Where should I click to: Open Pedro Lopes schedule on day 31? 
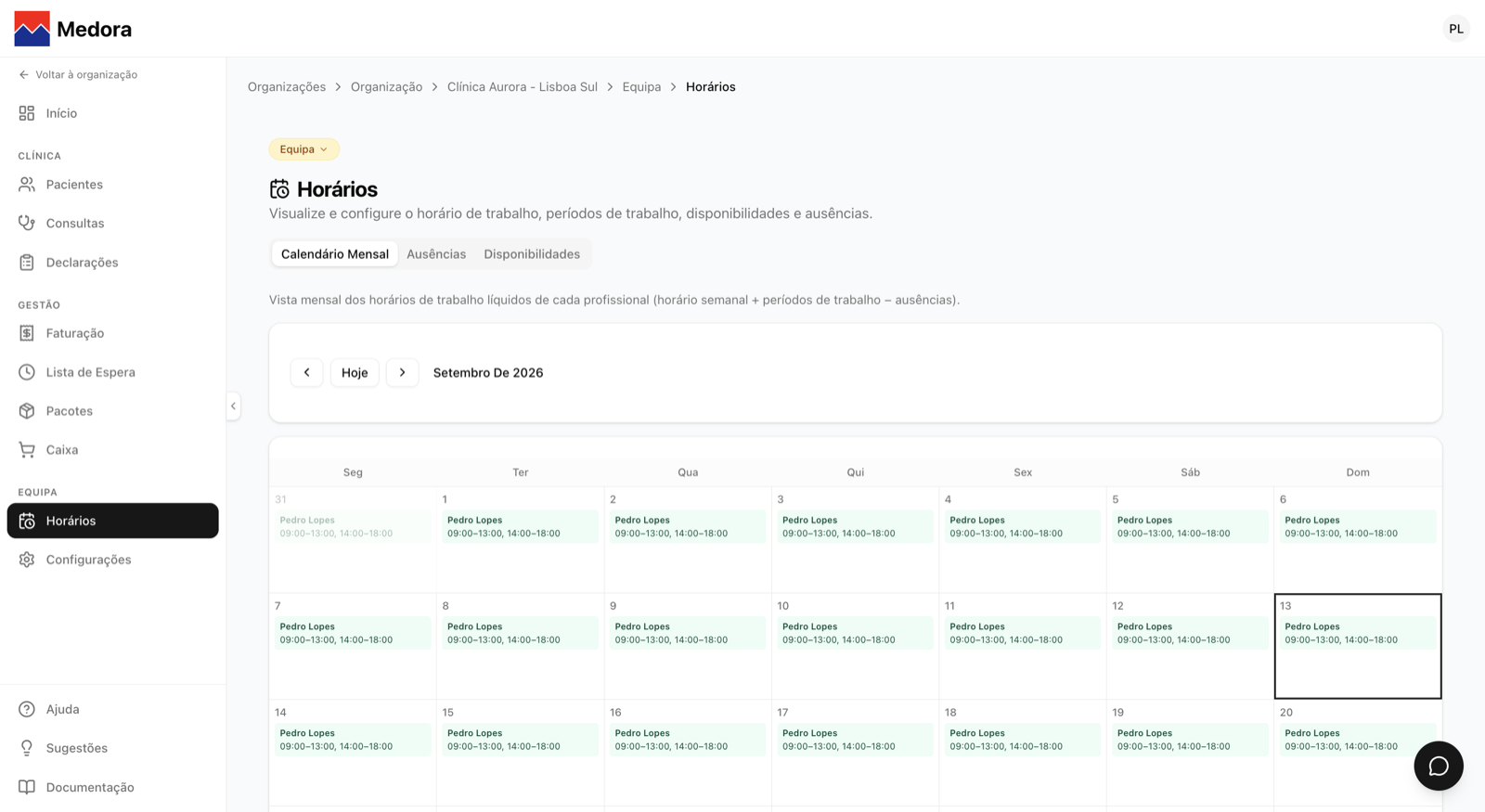353,526
